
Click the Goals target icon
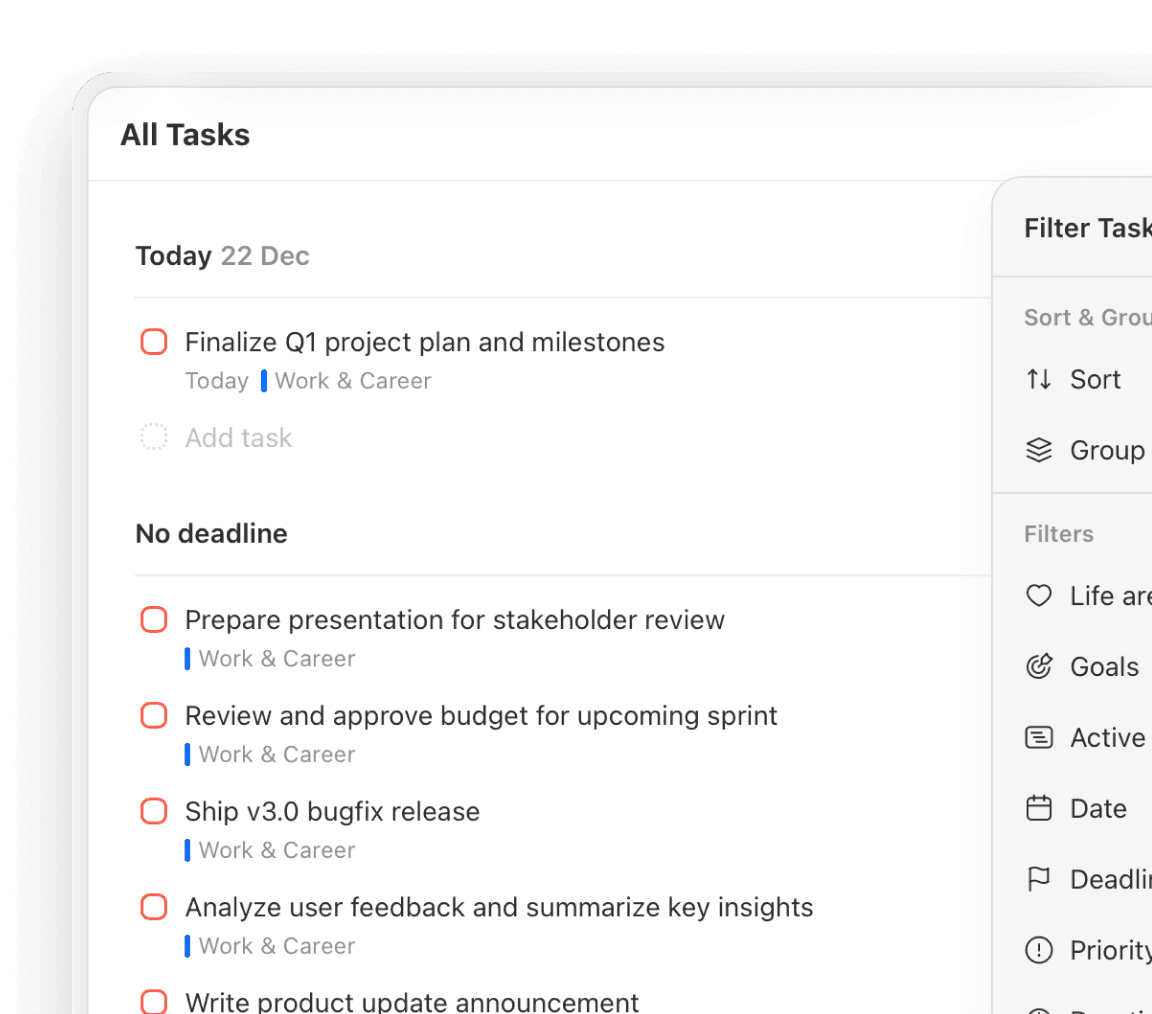(x=1039, y=667)
